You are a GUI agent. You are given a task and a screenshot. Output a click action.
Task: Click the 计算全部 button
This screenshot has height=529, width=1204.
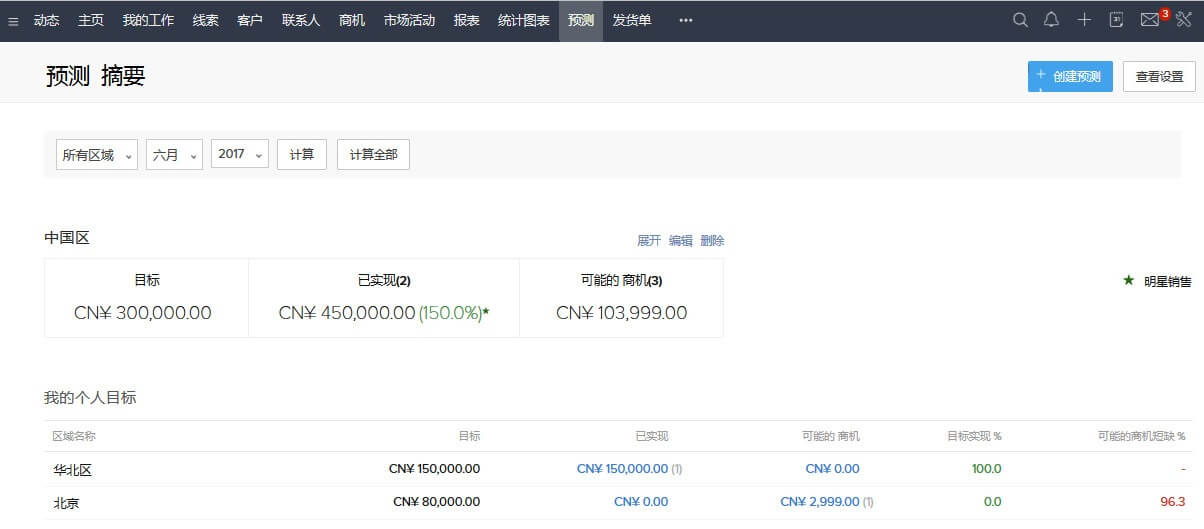(373, 155)
